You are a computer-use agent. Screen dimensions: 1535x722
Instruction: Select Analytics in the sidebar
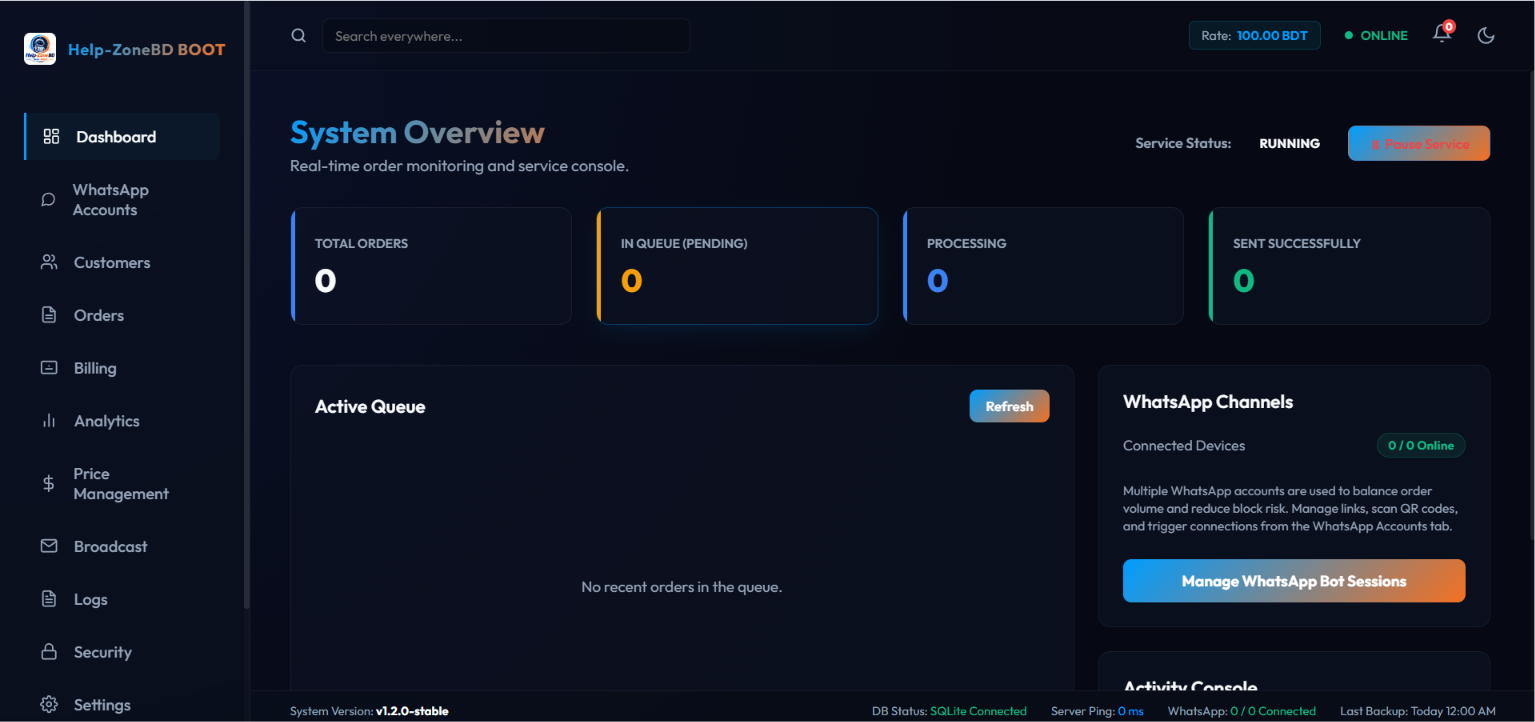[x=122, y=421]
